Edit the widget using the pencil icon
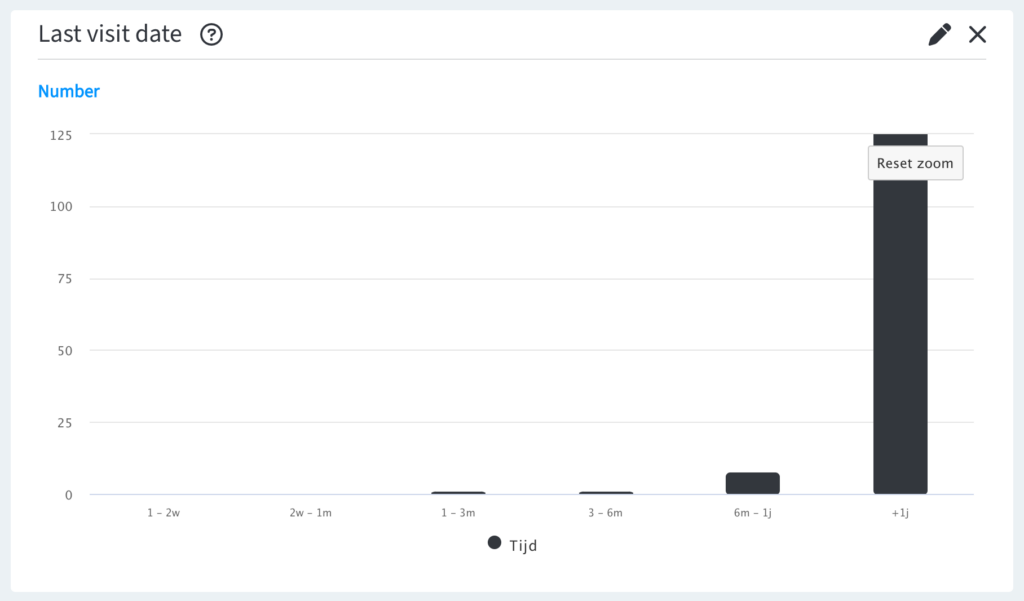This screenshot has height=601, width=1024. [x=939, y=35]
